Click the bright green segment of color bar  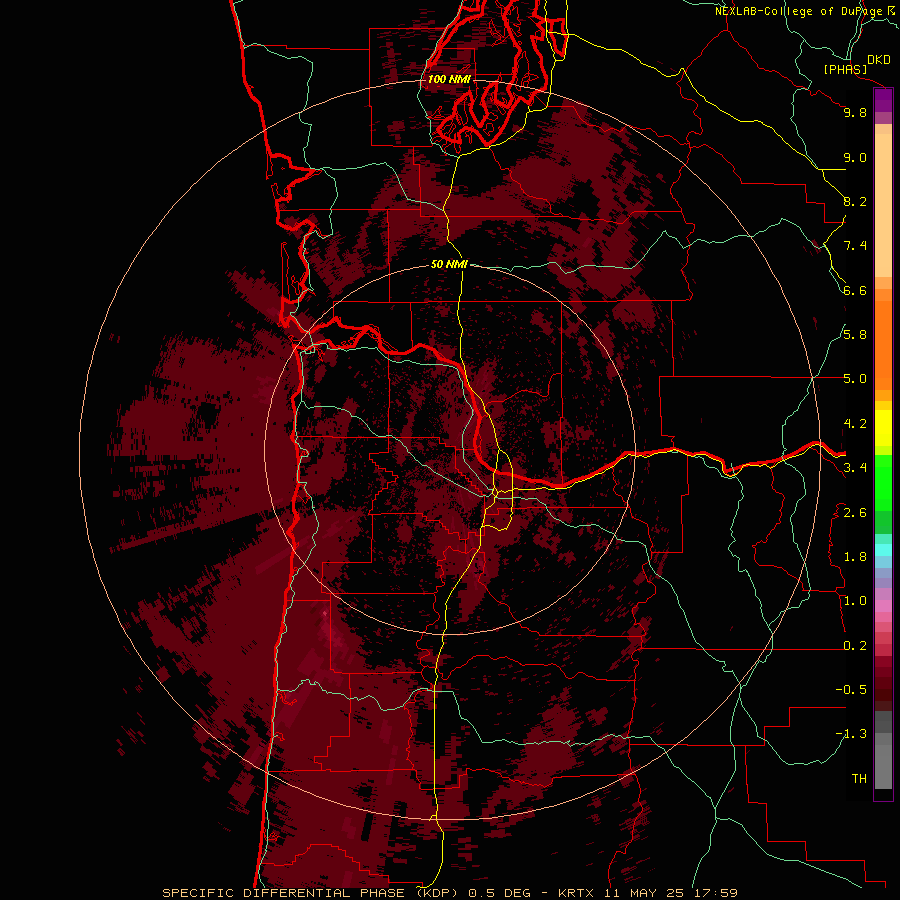tap(883, 482)
